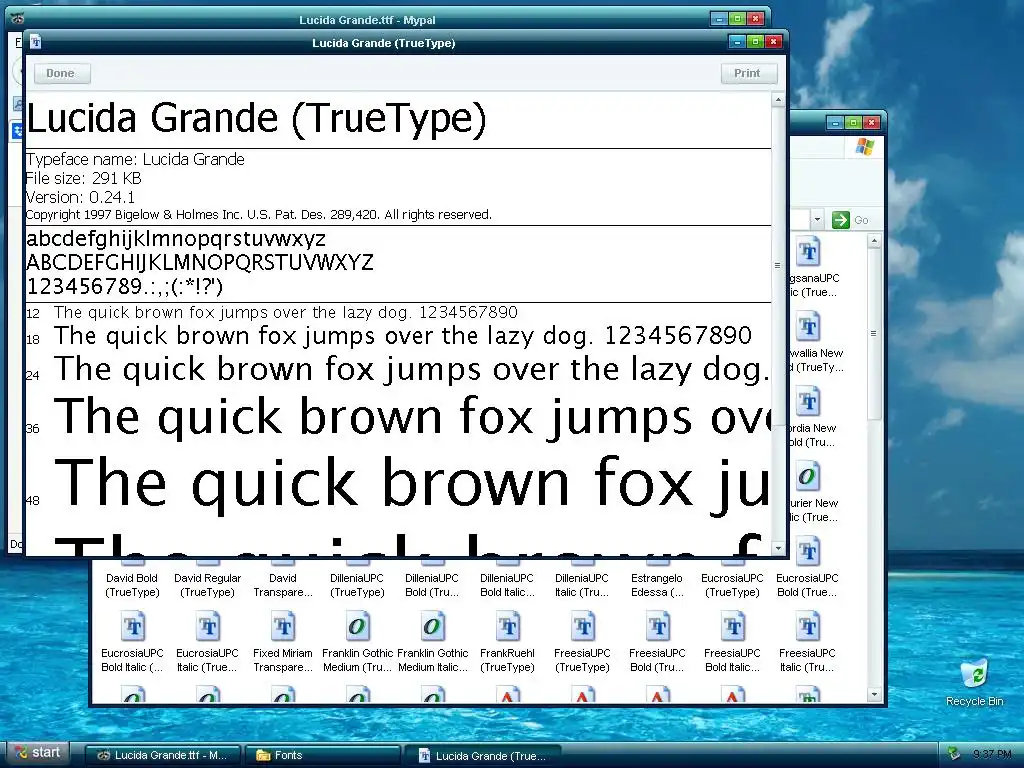This screenshot has width=1024, height=768.
Task: Open the Recycle Bin desktop icon
Action: pyautogui.click(x=974, y=683)
